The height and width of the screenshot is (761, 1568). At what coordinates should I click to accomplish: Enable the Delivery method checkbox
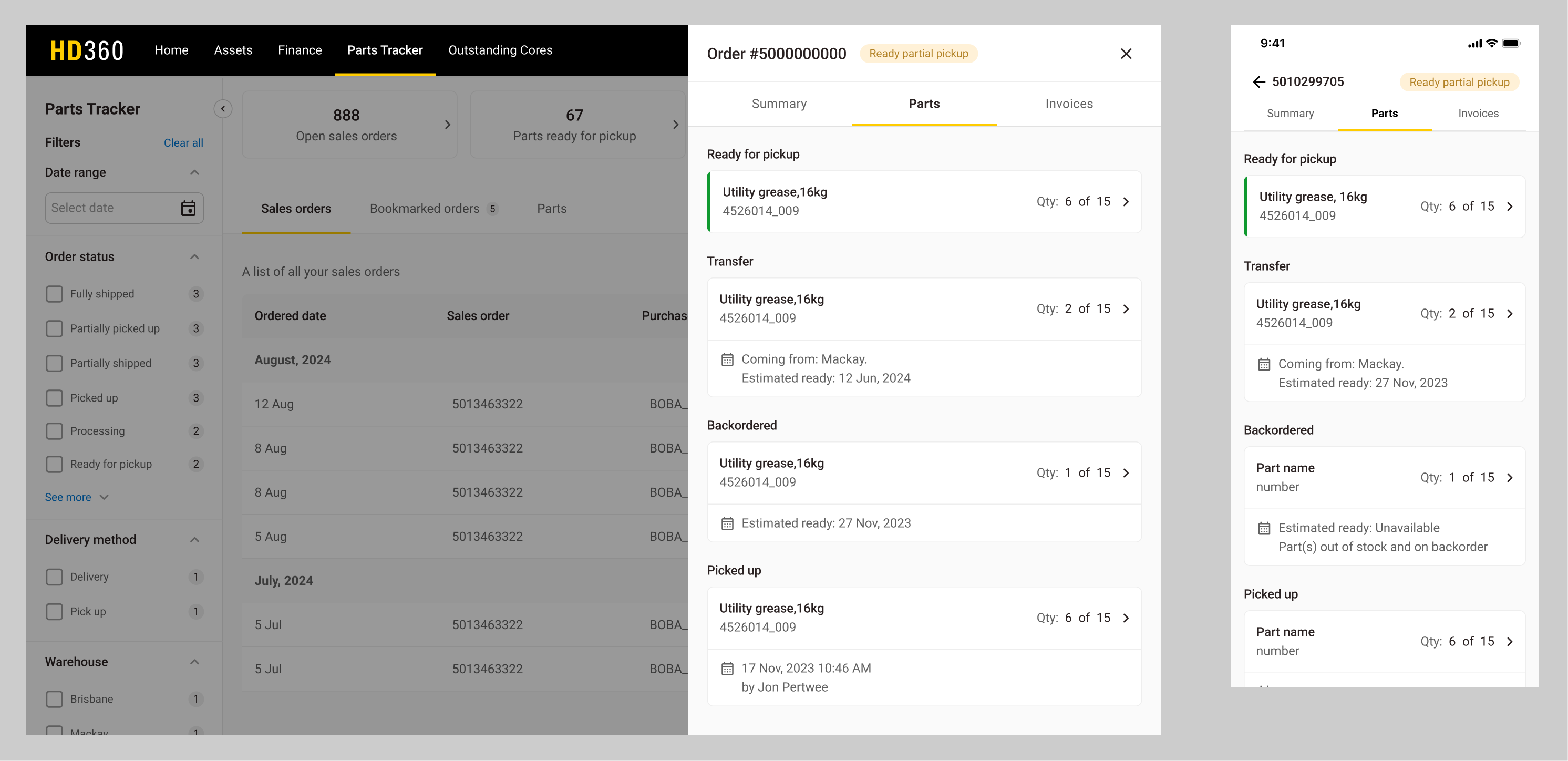[54, 577]
